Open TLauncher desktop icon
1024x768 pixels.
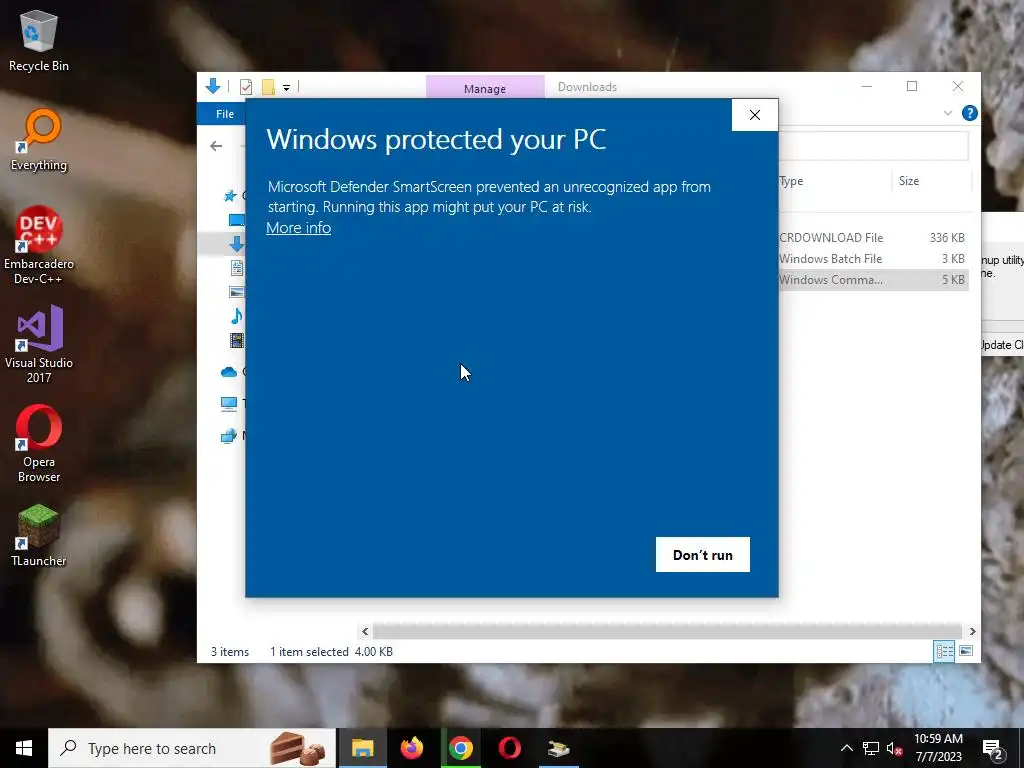pyautogui.click(x=39, y=536)
